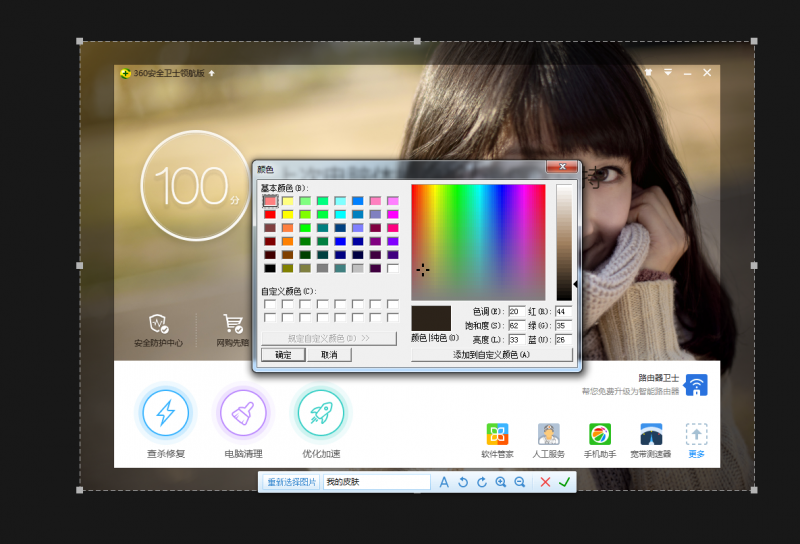This screenshot has height=544, width=800.
Task: Open 软件管家 software manager icon
Action: click(x=497, y=434)
